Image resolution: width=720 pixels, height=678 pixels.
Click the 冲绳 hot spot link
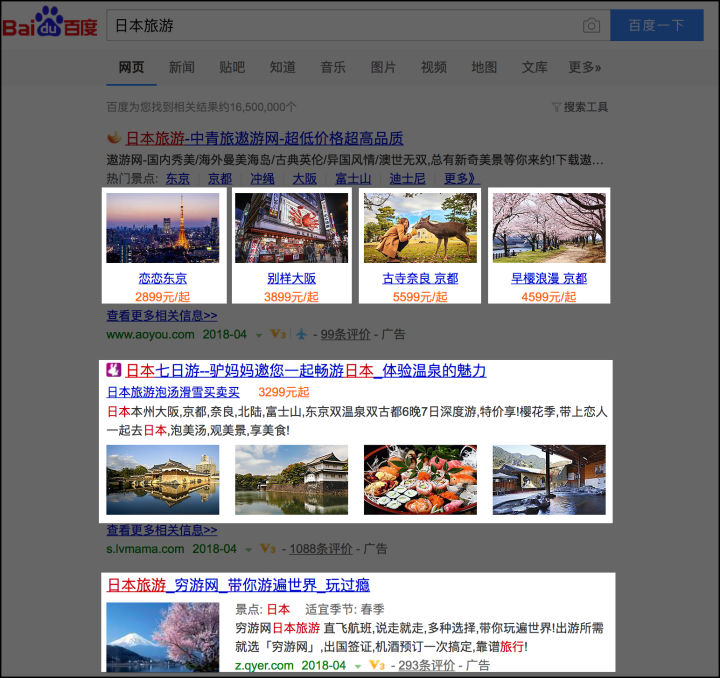click(262, 178)
